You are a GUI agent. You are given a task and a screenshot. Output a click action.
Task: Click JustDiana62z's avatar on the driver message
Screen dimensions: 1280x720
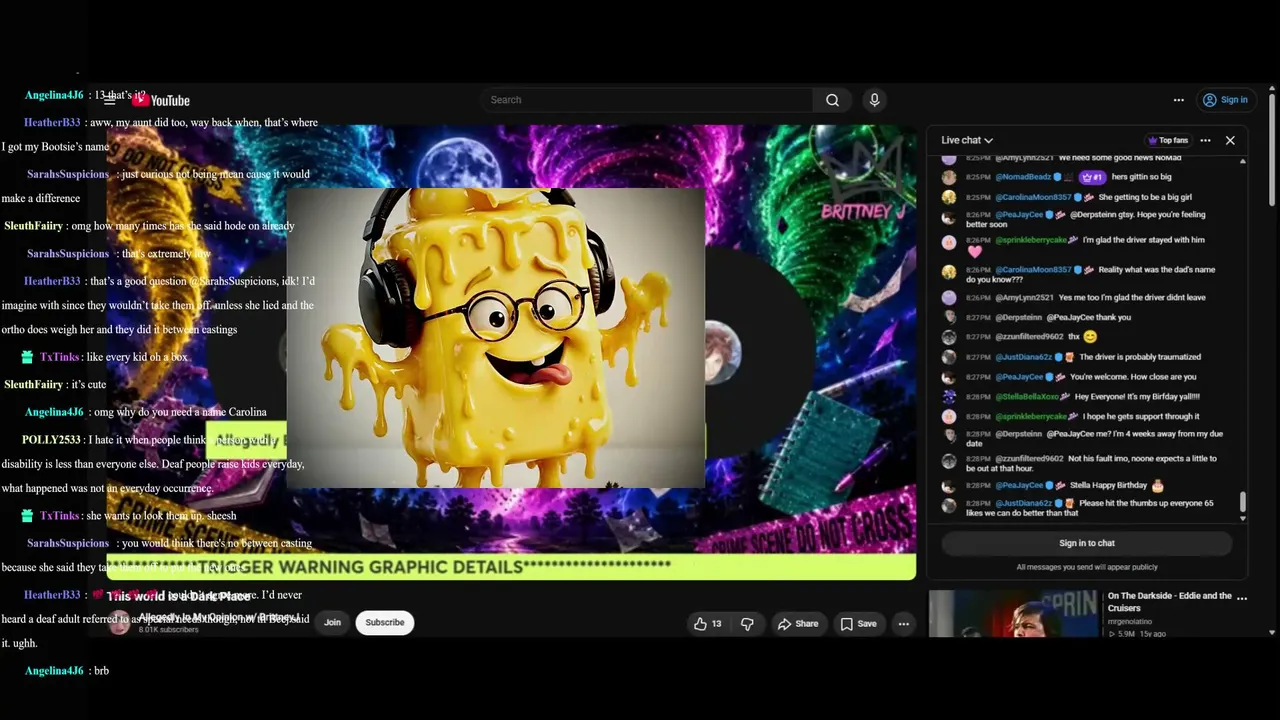point(949,357)
